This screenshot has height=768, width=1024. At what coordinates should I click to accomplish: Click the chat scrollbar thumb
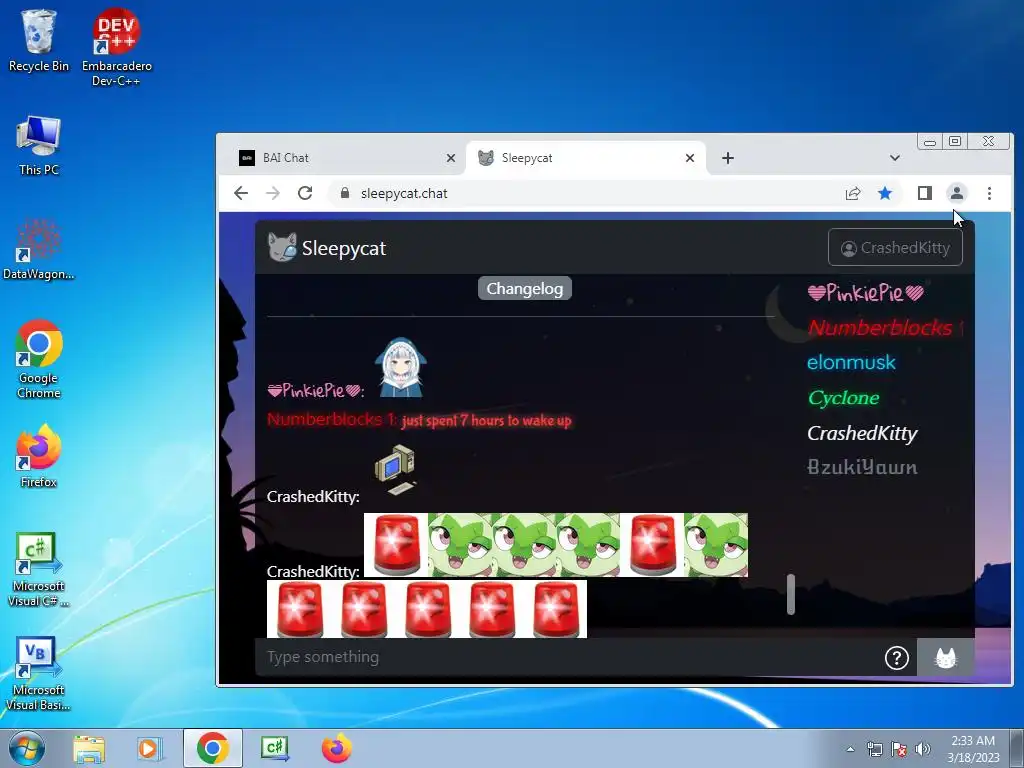tap(791, 594)
